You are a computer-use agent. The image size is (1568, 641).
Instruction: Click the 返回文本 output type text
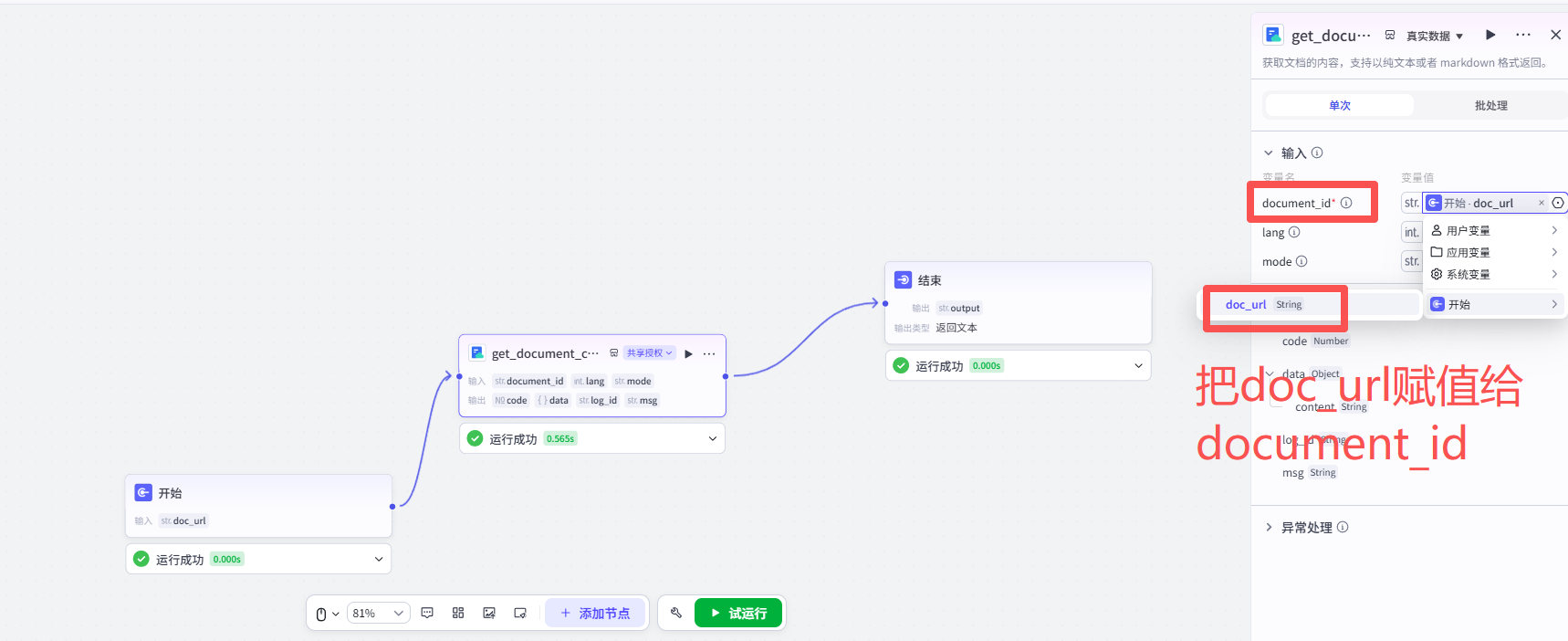click(x=956, y=328)
